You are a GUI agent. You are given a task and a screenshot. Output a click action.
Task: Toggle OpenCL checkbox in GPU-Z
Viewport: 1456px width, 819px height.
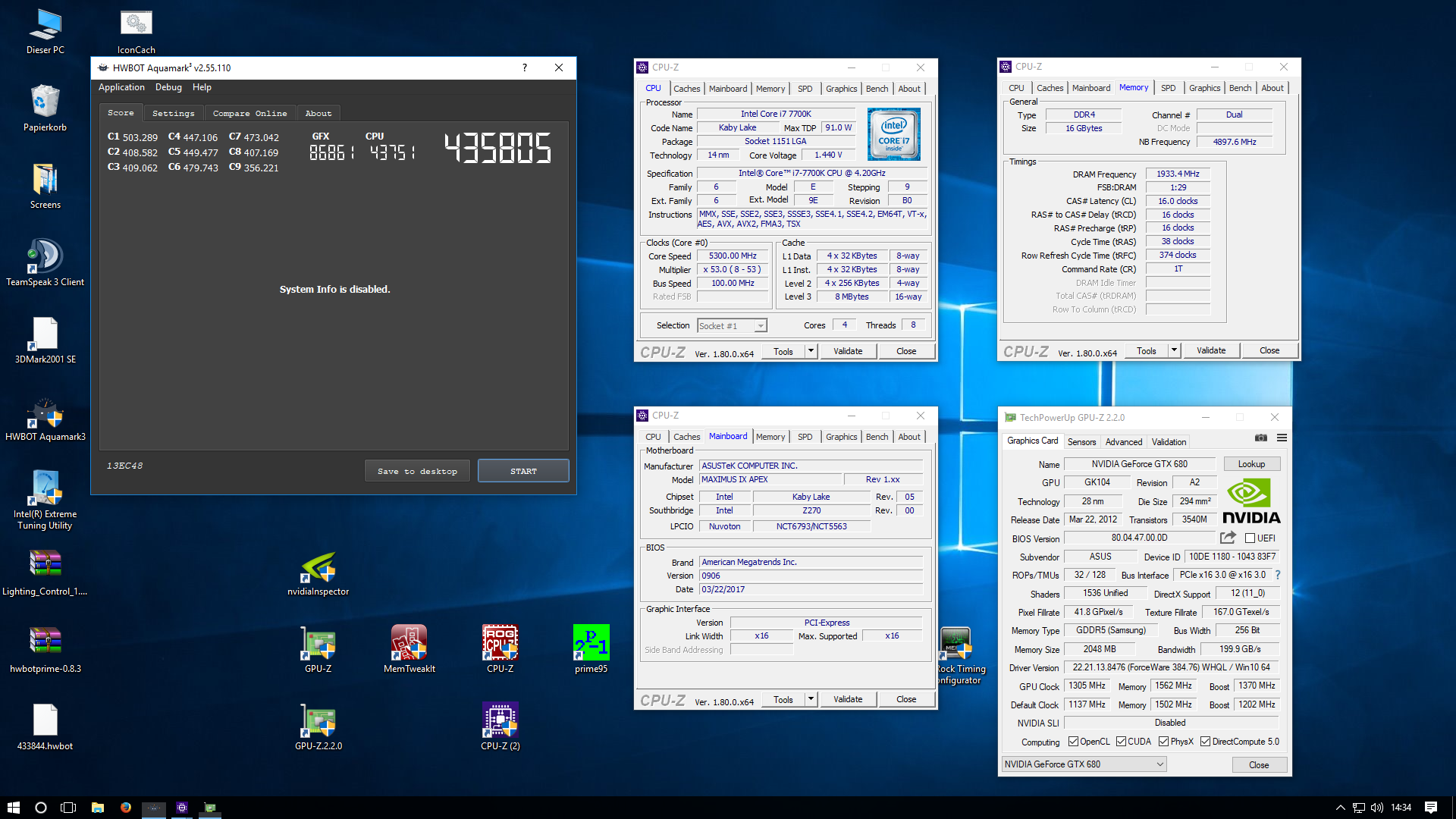click(x=1073, y=742)
